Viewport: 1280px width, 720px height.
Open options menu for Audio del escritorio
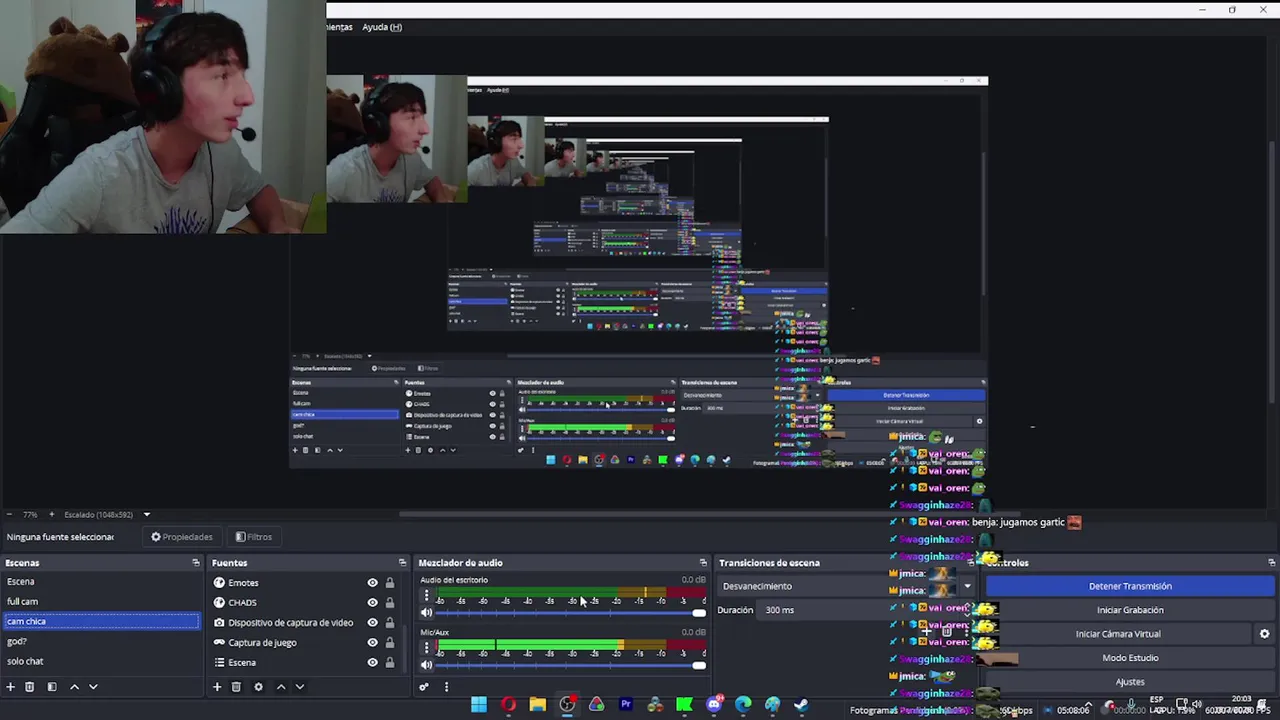pyautogui.click(x=427, y=596)
